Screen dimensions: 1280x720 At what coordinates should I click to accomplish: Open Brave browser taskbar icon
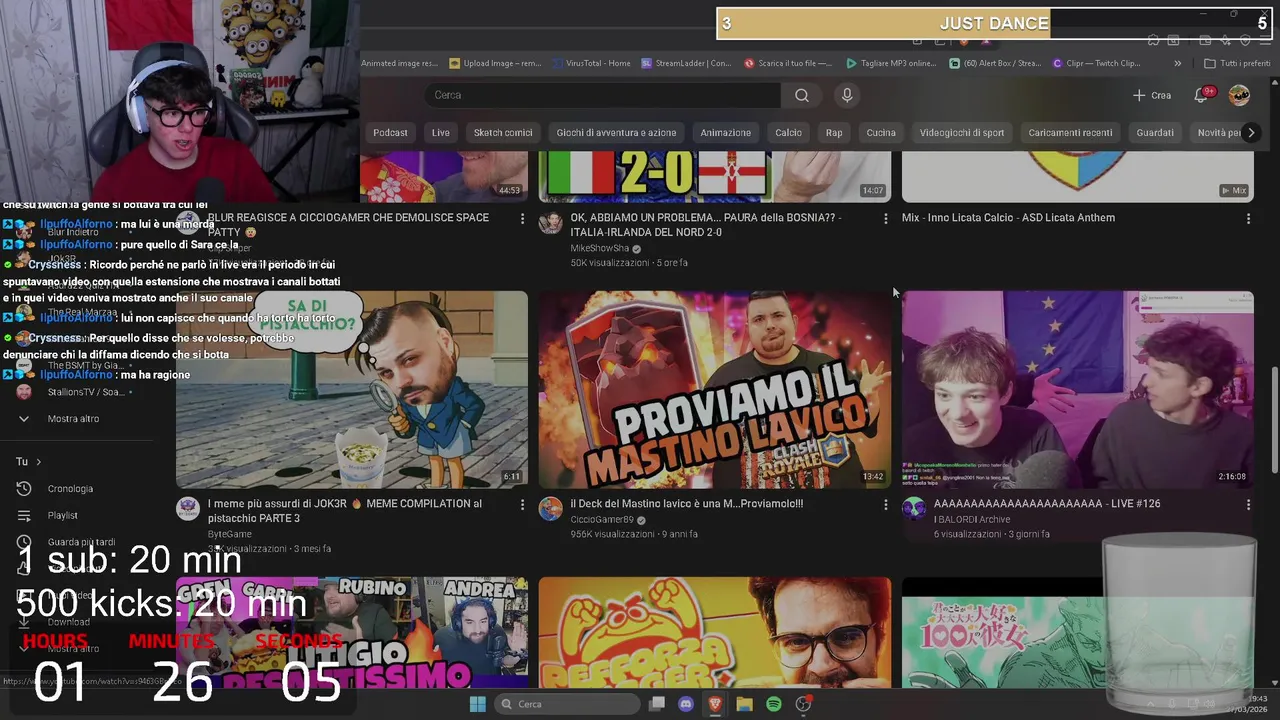coord(715,704)
